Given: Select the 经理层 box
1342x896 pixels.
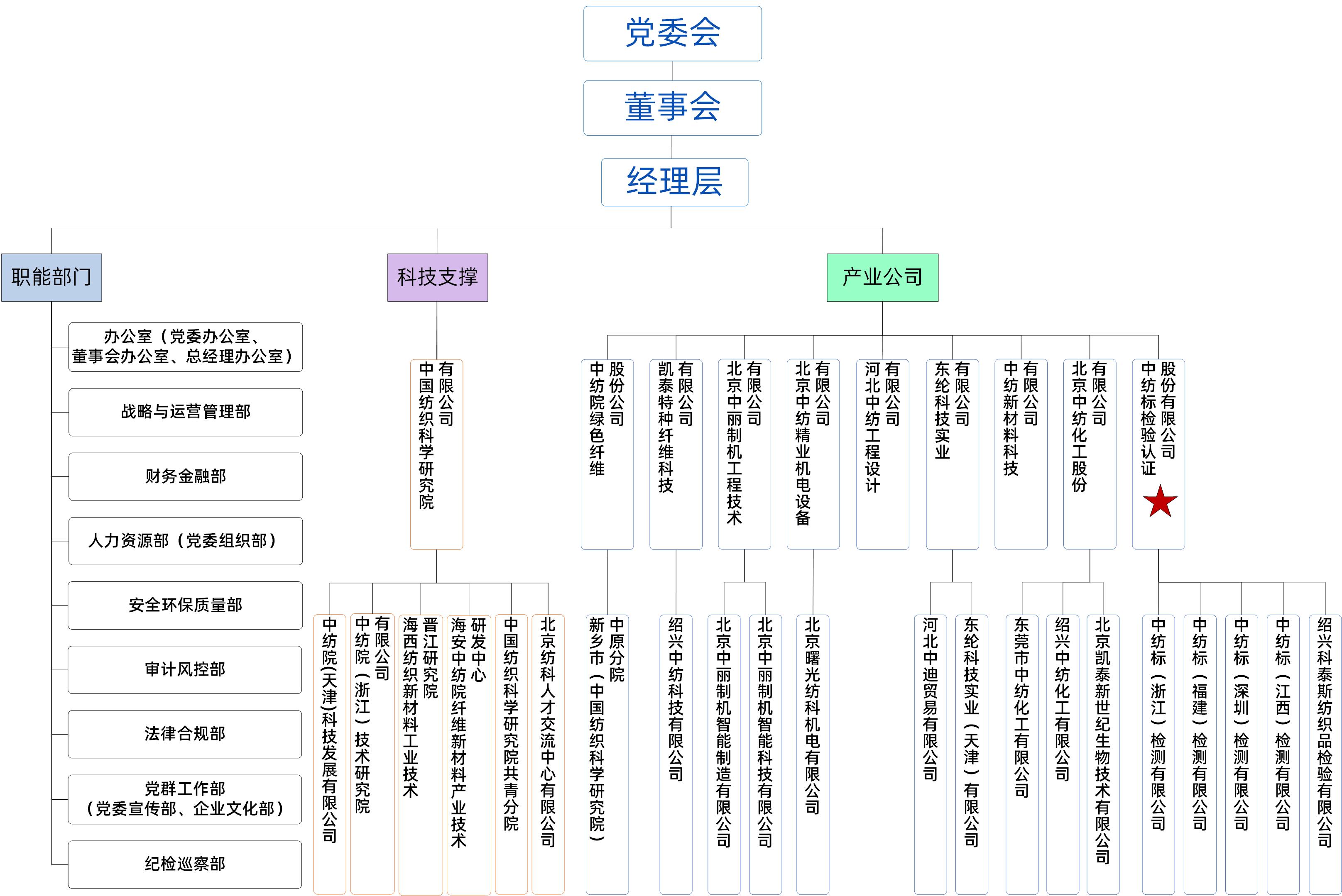Looking at the screenshot, I should (x=674, y=182).
